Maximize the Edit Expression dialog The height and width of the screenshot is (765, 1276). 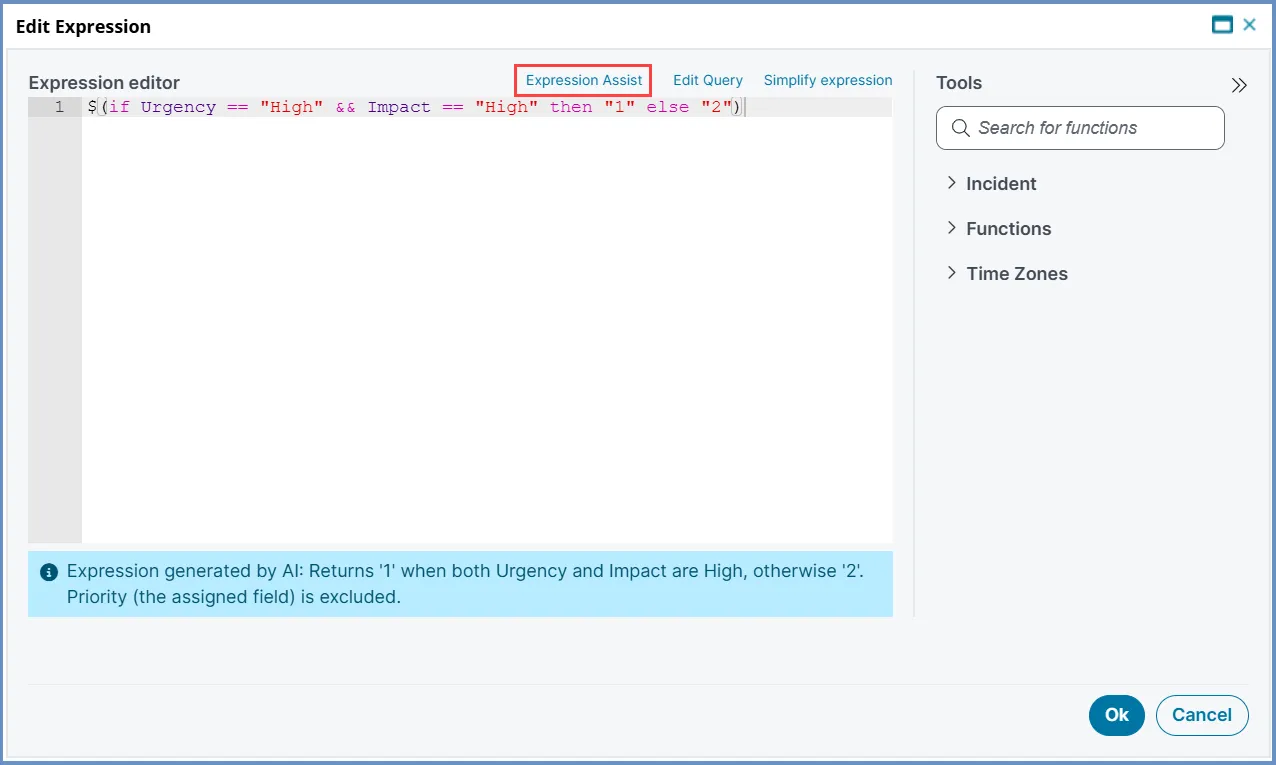click(1222, 26)
